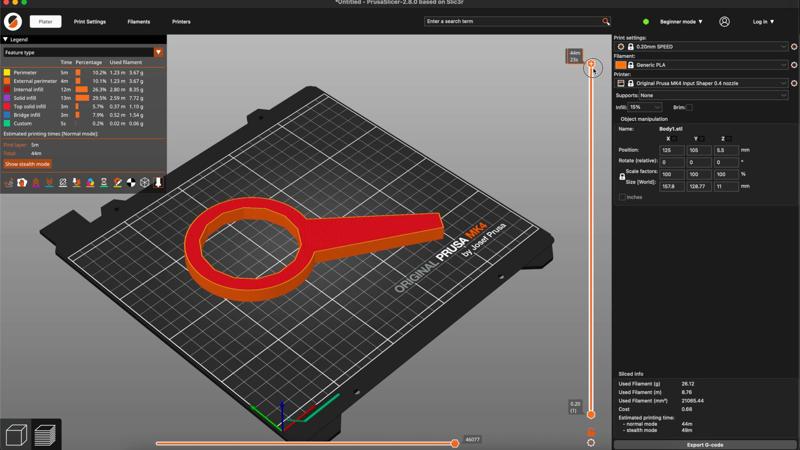Click Show stealth mode button

tap(27, 164)
